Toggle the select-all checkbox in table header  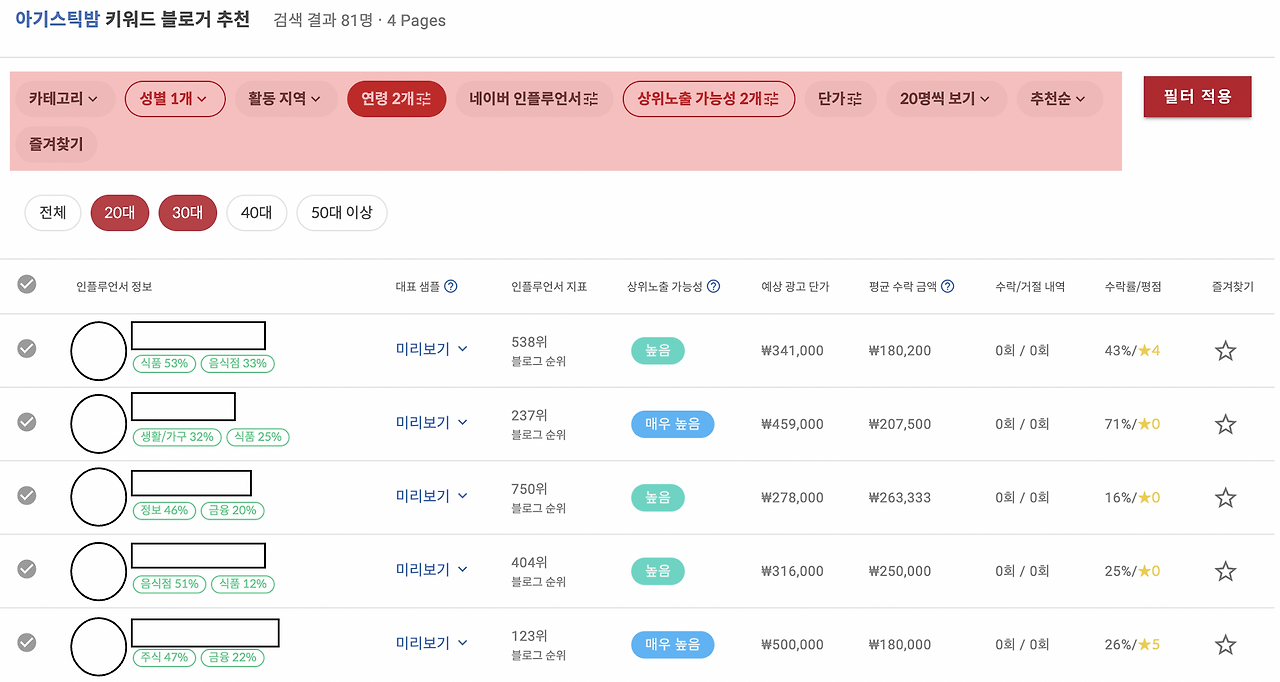pos(26,284)
